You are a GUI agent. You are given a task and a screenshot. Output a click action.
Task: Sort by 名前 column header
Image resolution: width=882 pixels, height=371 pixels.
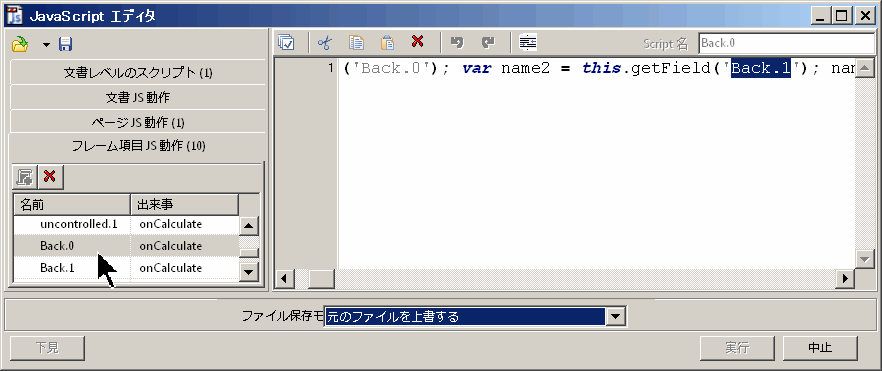pos(71,204)
